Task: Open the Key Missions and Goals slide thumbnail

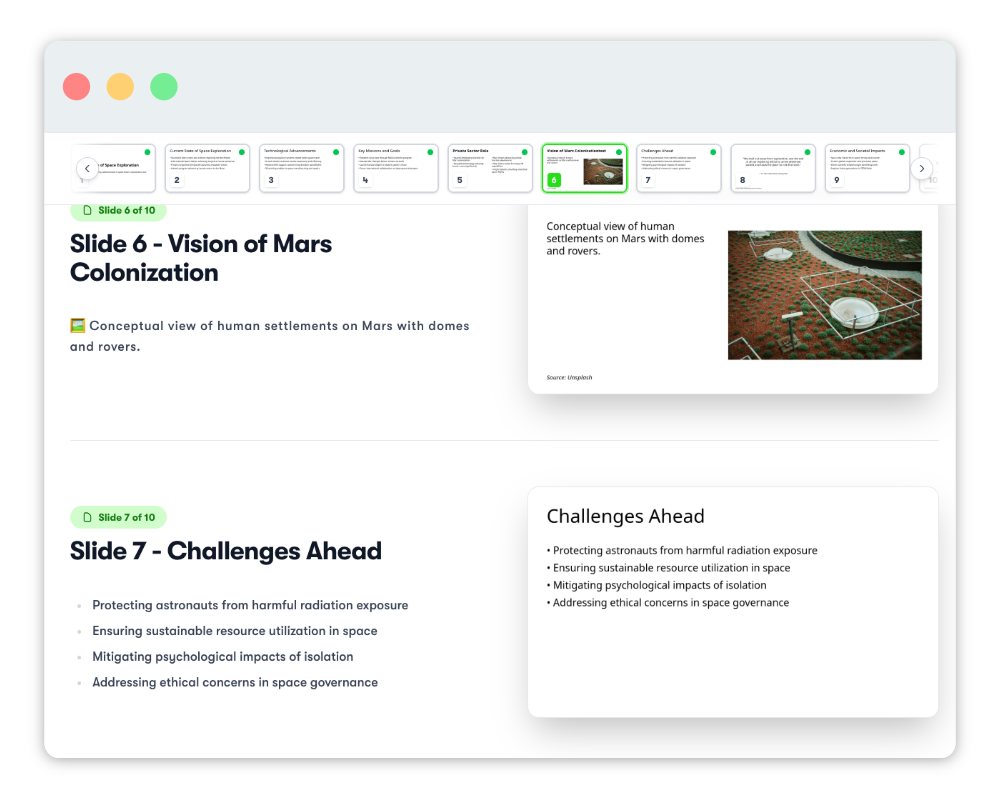Action: coord(395,168)
